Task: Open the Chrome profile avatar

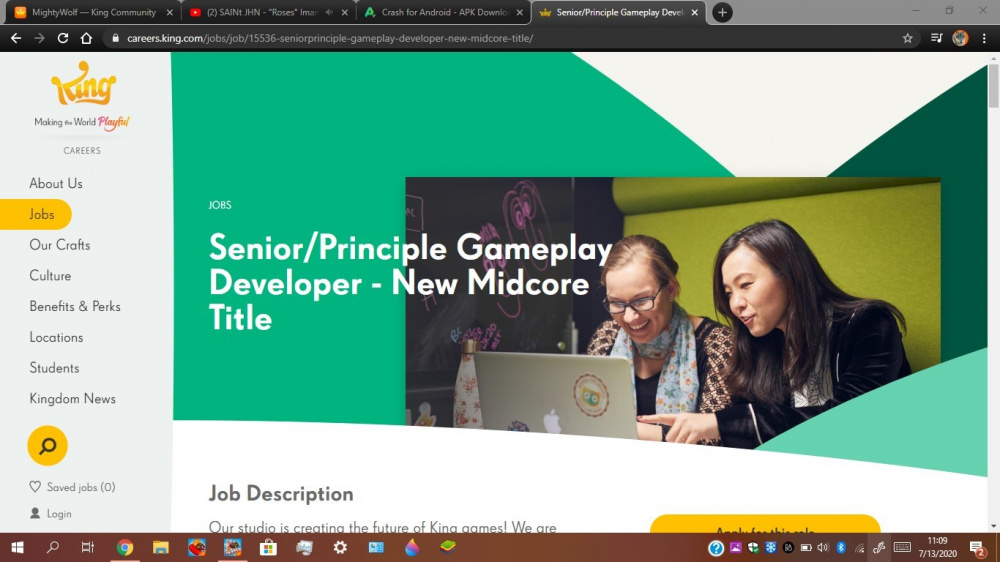Action: click(x=960, y=38)
